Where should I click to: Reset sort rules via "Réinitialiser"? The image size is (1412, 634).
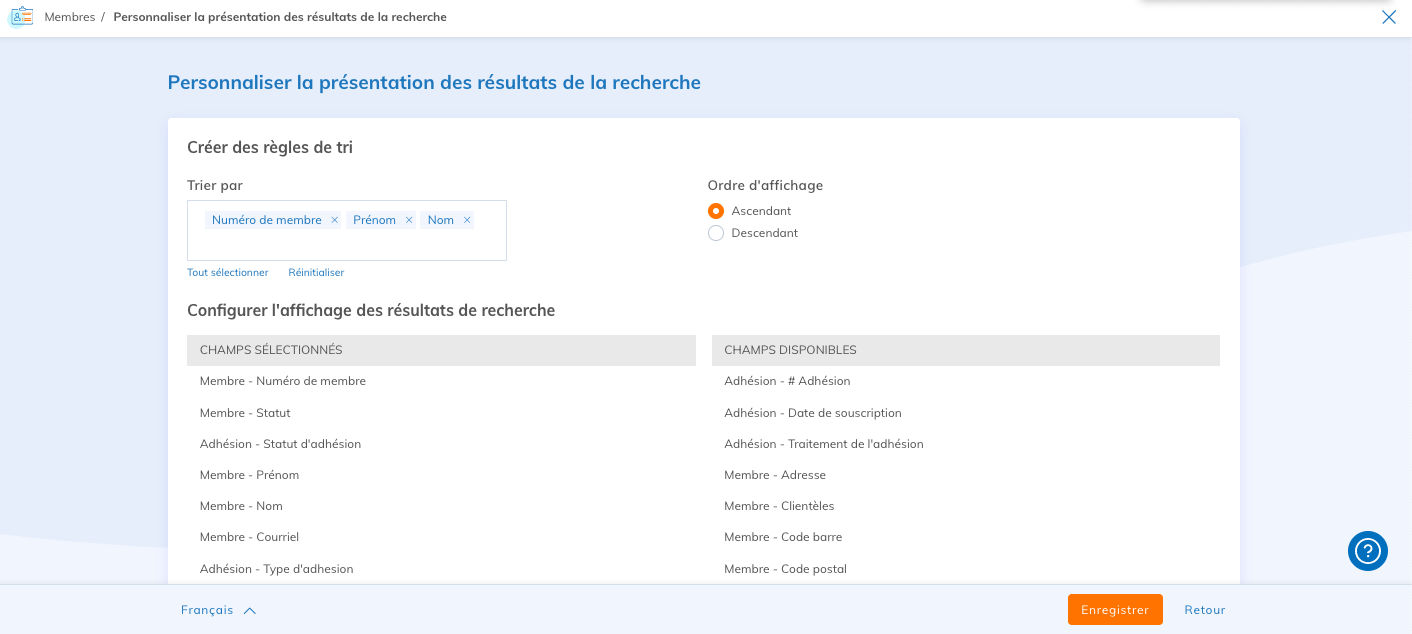(316, 272)
